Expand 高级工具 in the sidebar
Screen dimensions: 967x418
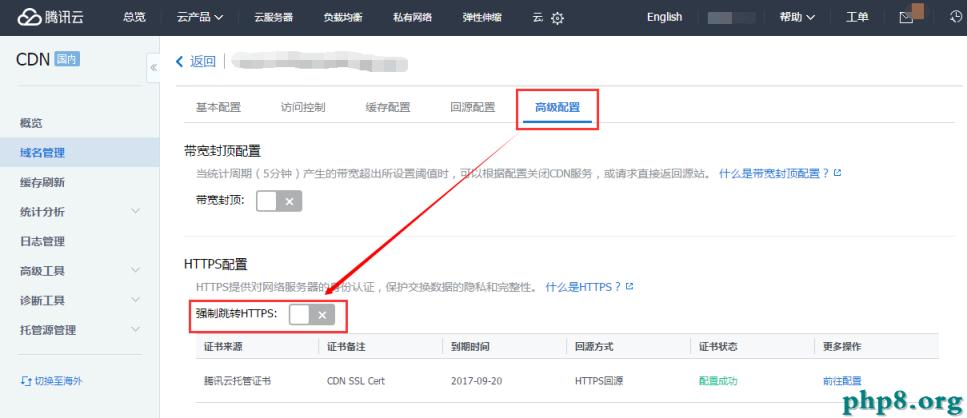pos(136,271)
